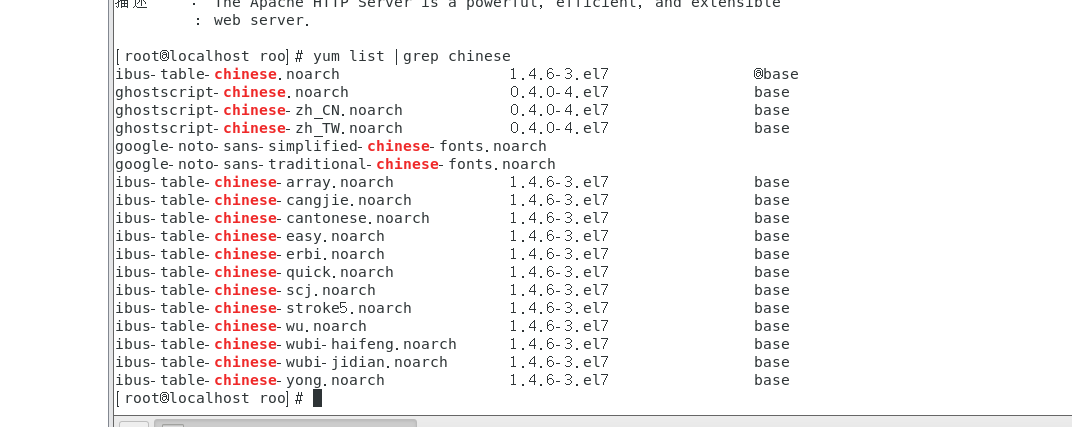Select the ghostscript-chinese.noarch package name
Viewport: 1072px width, 427px height.
pos(232,92)
